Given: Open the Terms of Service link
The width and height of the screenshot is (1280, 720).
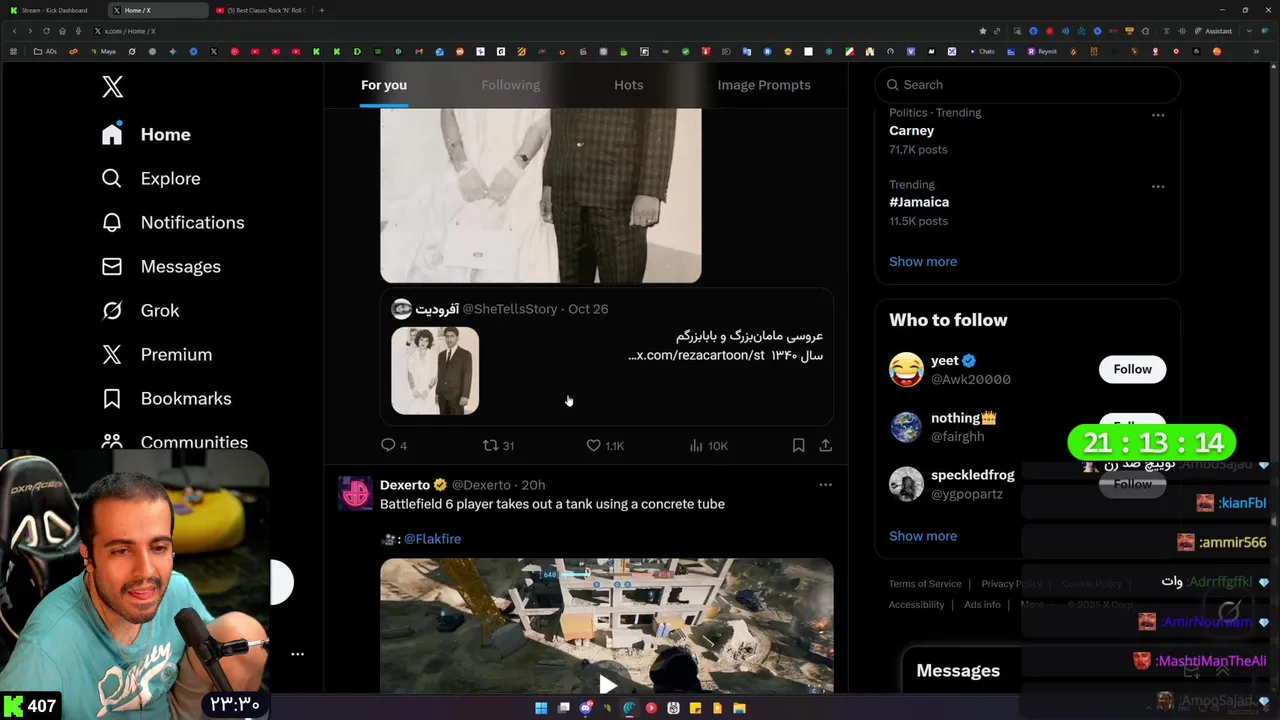Looking at the screenshot, I should pos(925,584).
